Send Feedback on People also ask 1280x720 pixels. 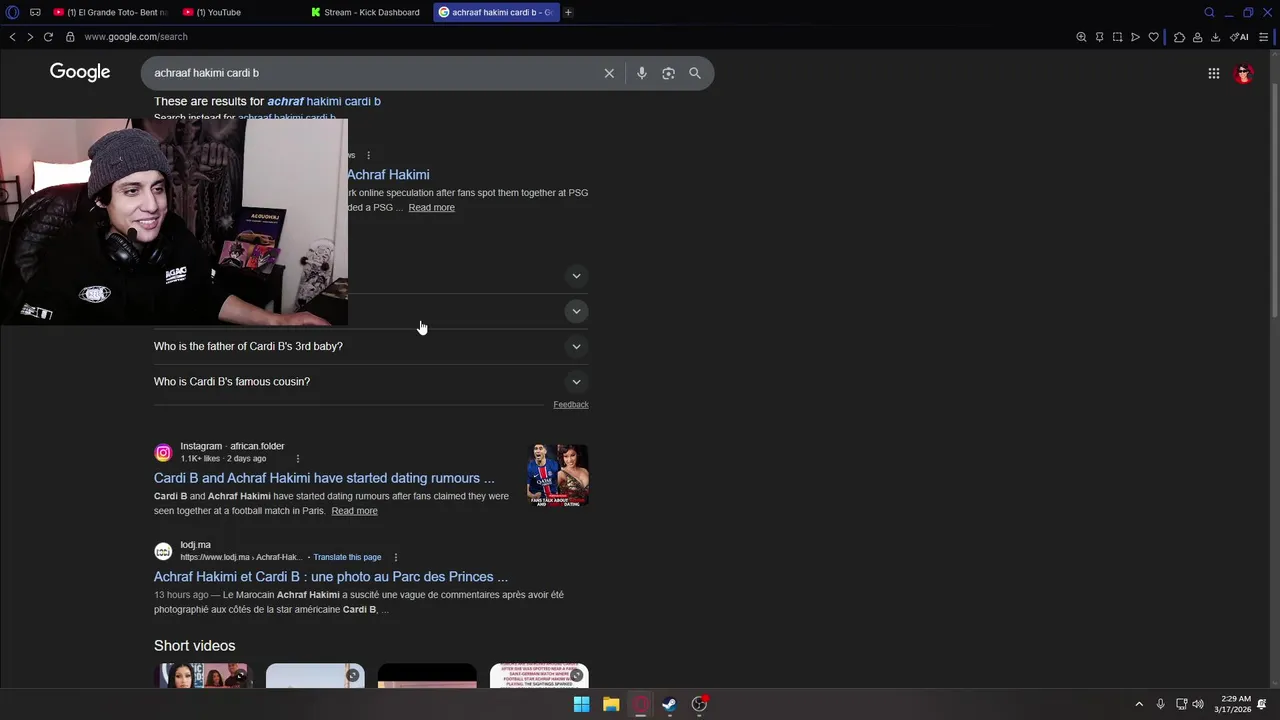(x=571, y=404)
